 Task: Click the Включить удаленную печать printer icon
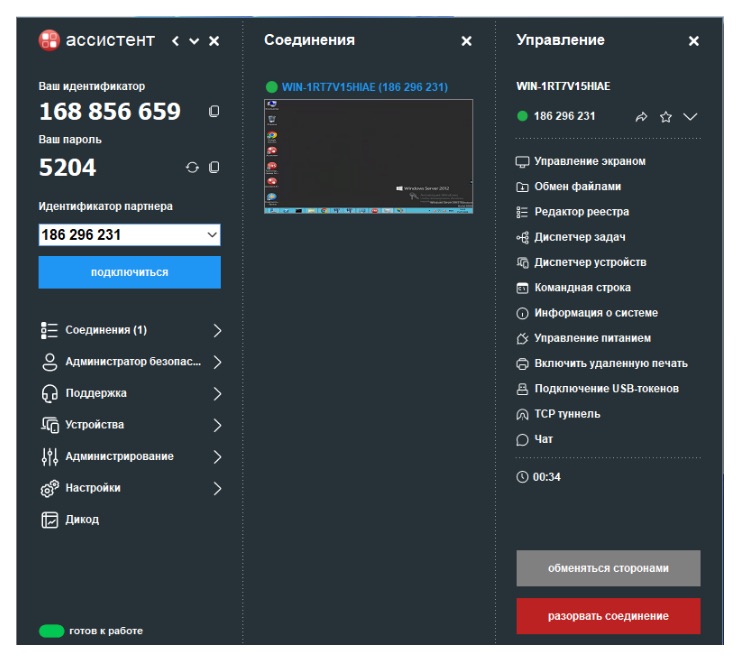tap(522, 364)
